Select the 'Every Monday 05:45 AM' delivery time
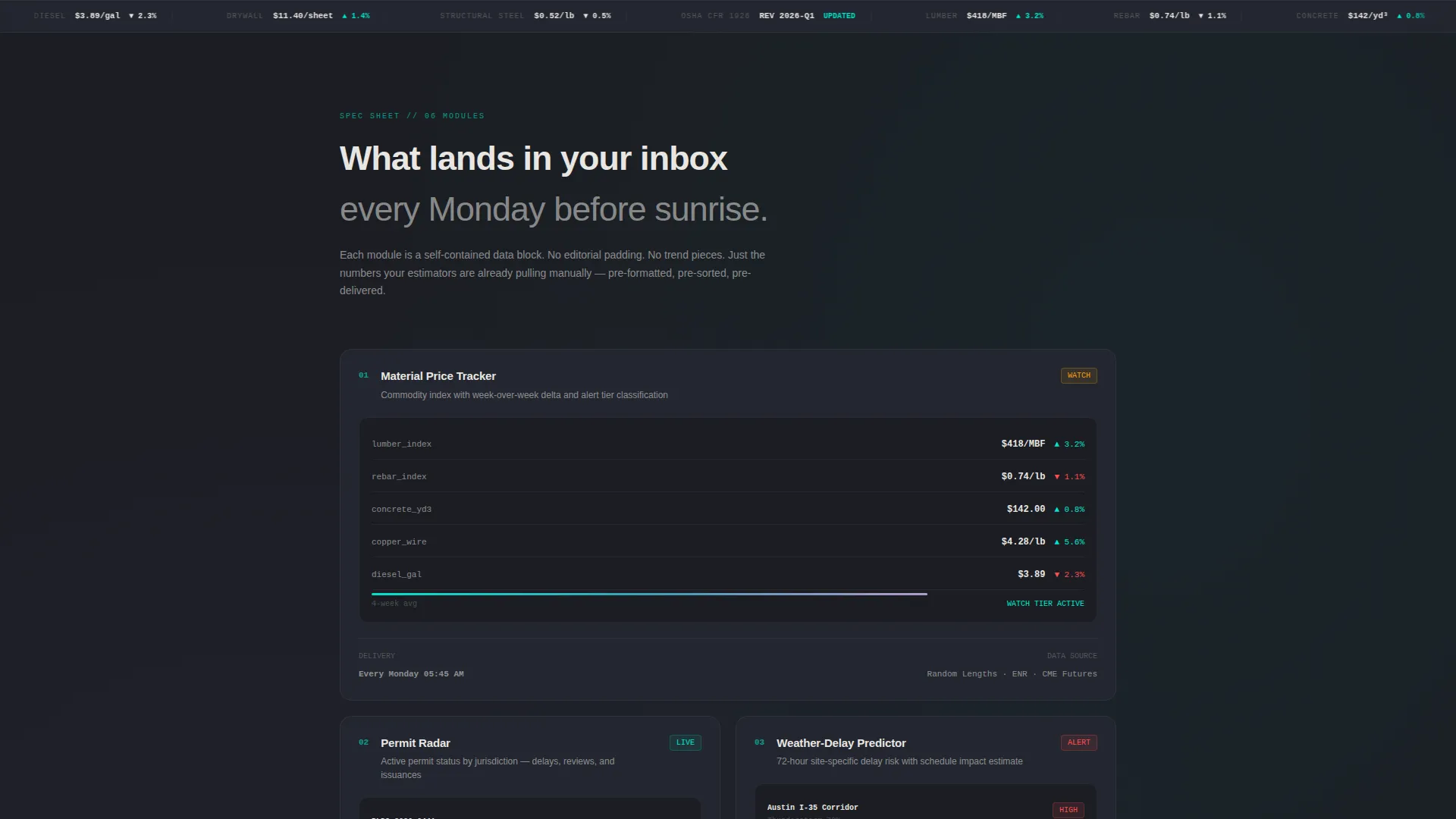Image resolution: width=1456 pixels, height=819 pixels. 411,674
